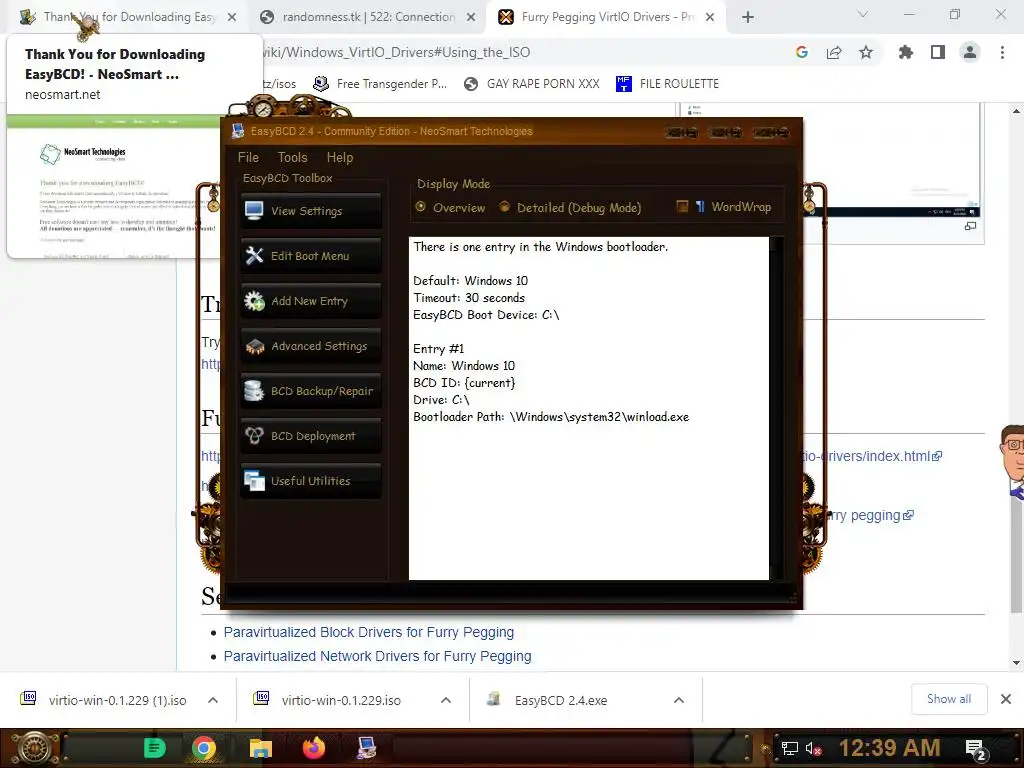Click the EasyBCD title bar icon
This screenshot has height=768, width=1024.
(238, 131)
